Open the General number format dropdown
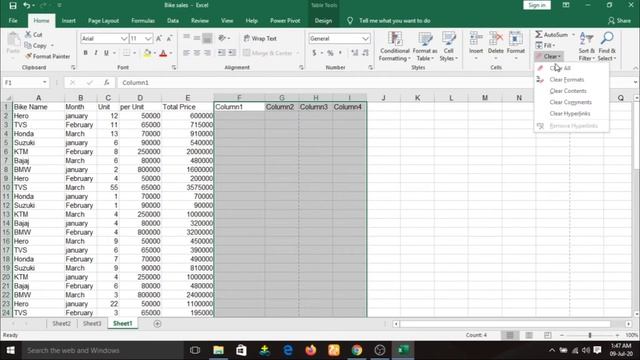This screenshot has height=360, width=640. (x=365, y=38)
